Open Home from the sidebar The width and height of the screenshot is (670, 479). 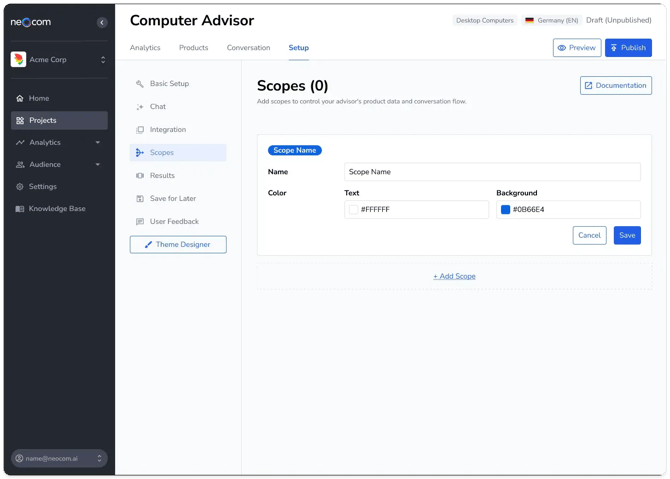39,98
